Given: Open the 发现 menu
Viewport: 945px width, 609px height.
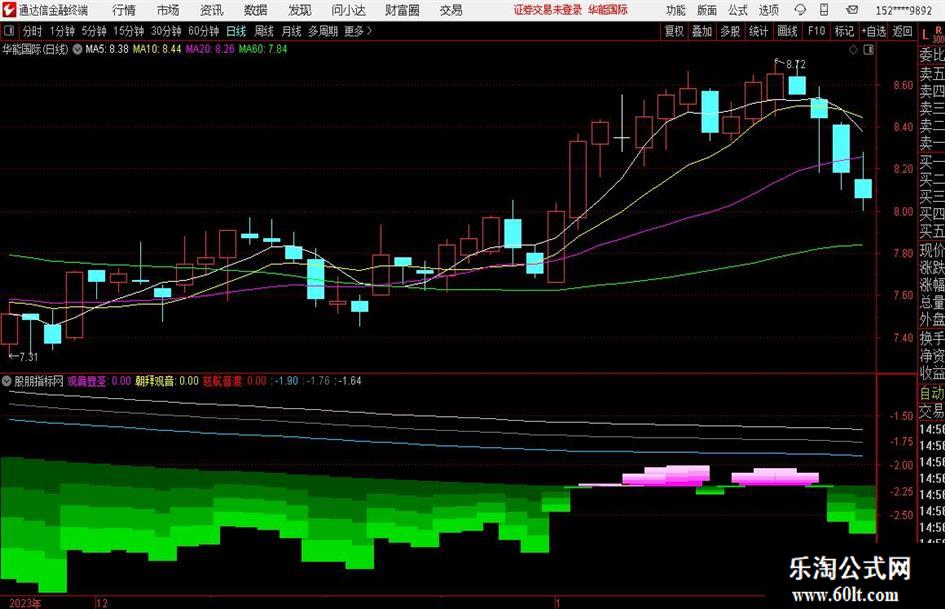Looking at the screenshot, I should tap(300, 10).
